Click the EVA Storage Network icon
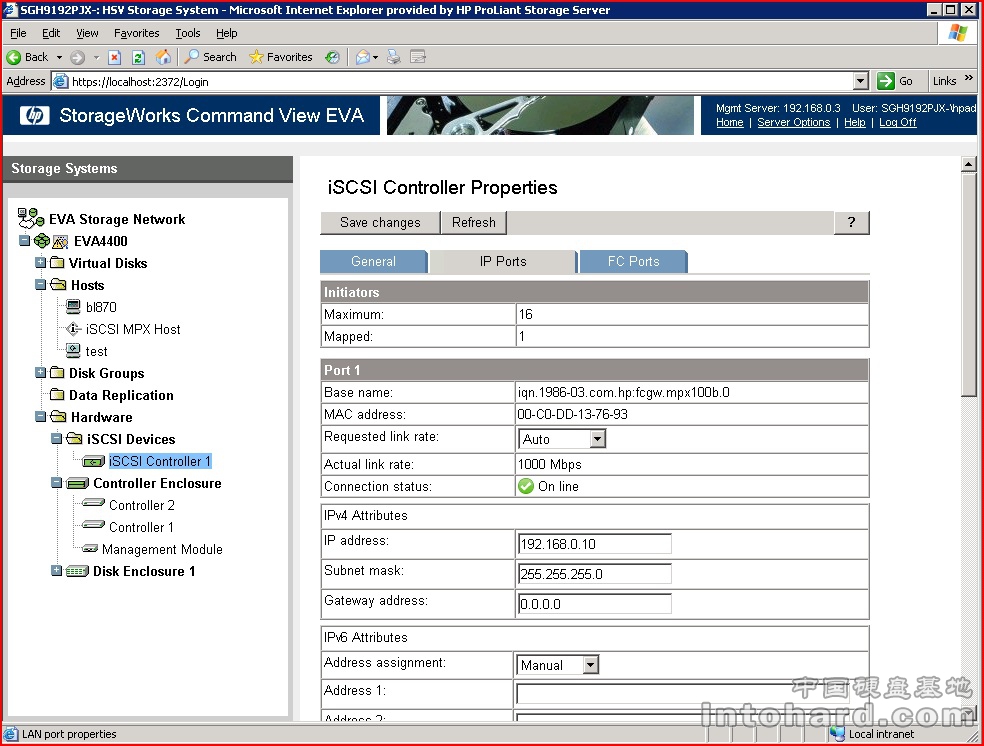Screen dimensions: 984x746 (x=31, y=218)
